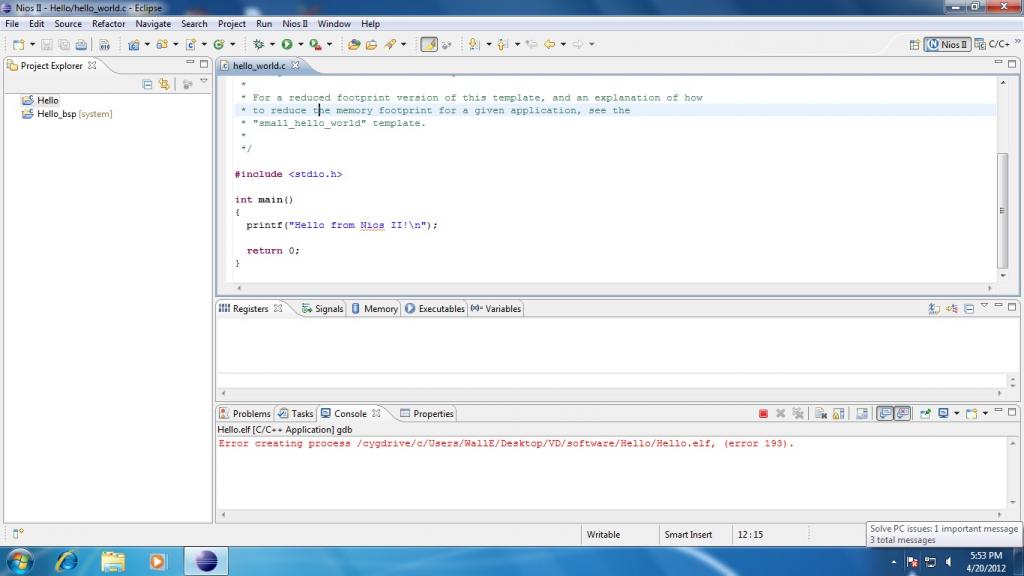Screen dimensions: 1024x576
Task: Open the Search dropdown arrow
Action: coord(403,44)
